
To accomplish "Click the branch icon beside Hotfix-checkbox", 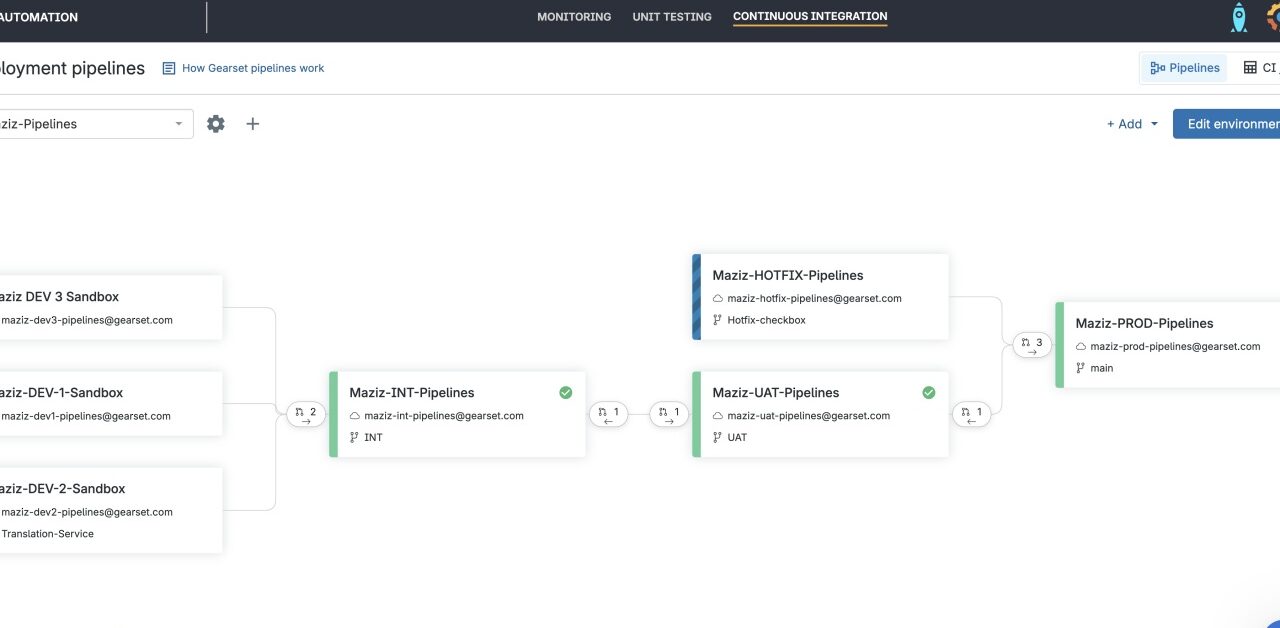I will point(717,320).
